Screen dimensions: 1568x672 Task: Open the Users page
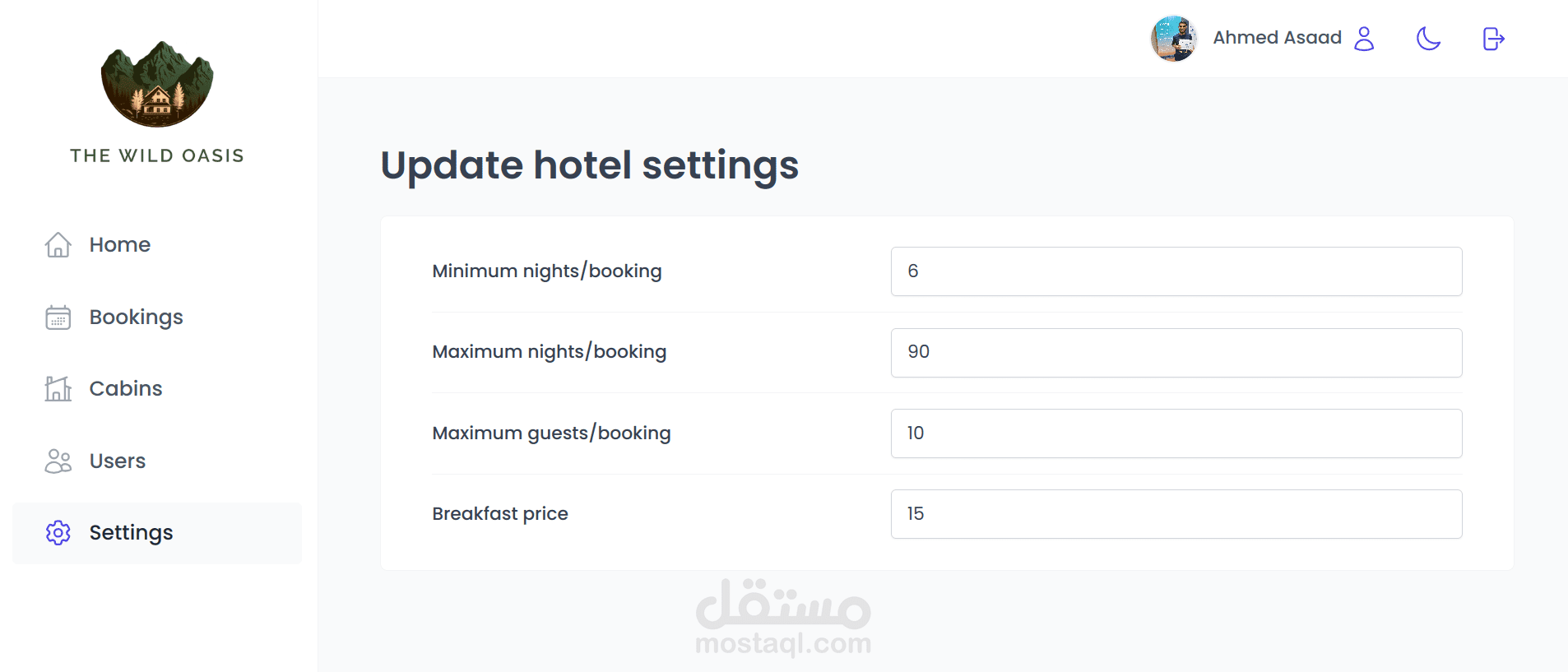click(x=118, y=461)
